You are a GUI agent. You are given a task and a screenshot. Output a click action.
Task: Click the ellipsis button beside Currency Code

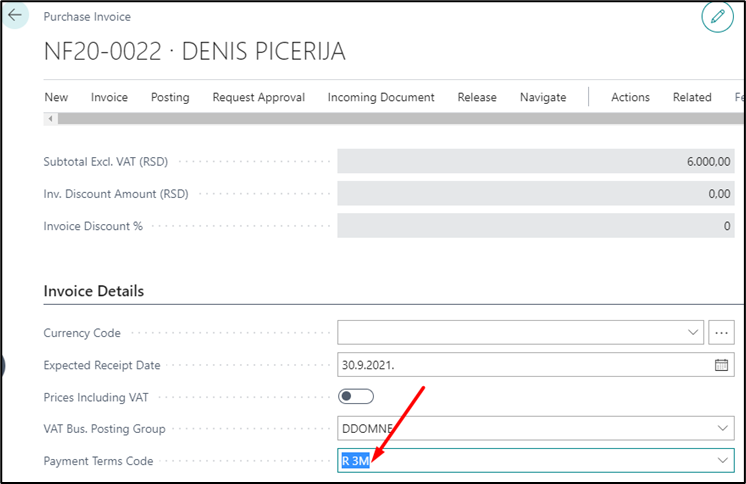click(x=721, y=333)
